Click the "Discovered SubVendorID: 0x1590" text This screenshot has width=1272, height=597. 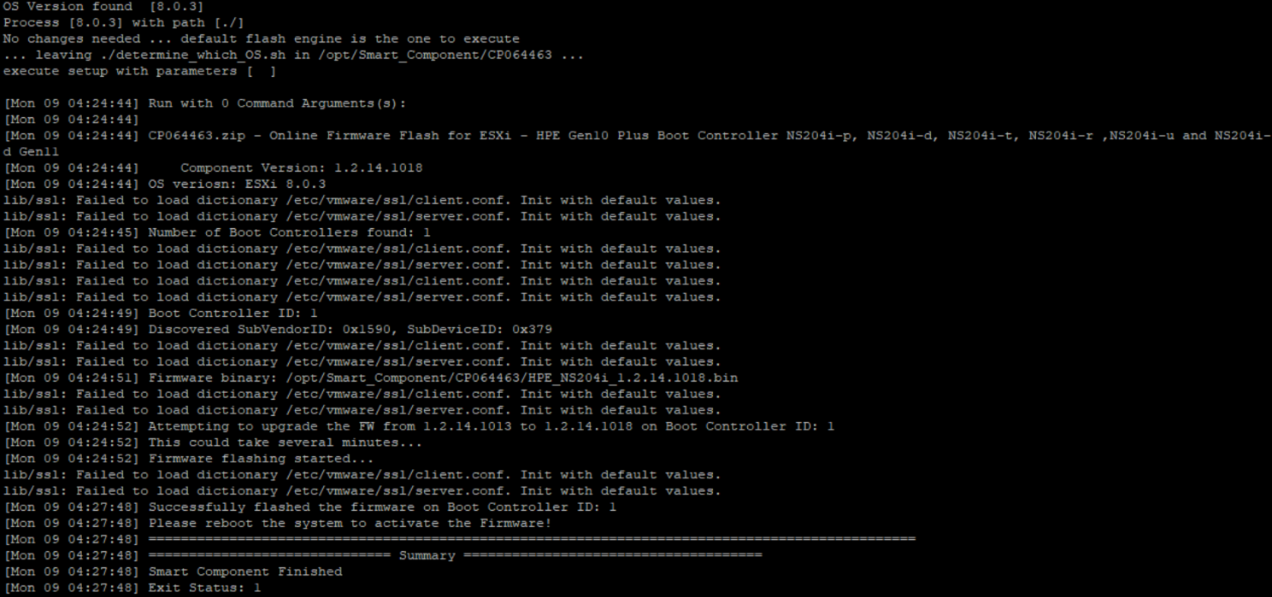click(262, 329)
